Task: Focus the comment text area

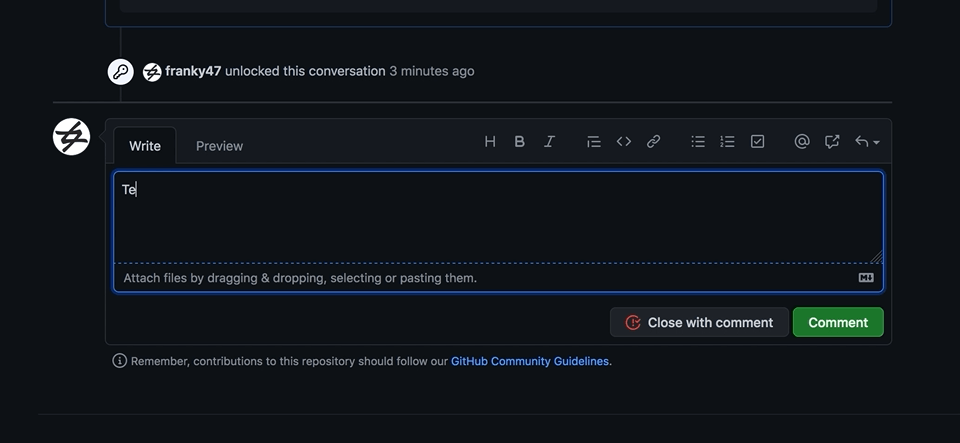Action: click(498, 218)
